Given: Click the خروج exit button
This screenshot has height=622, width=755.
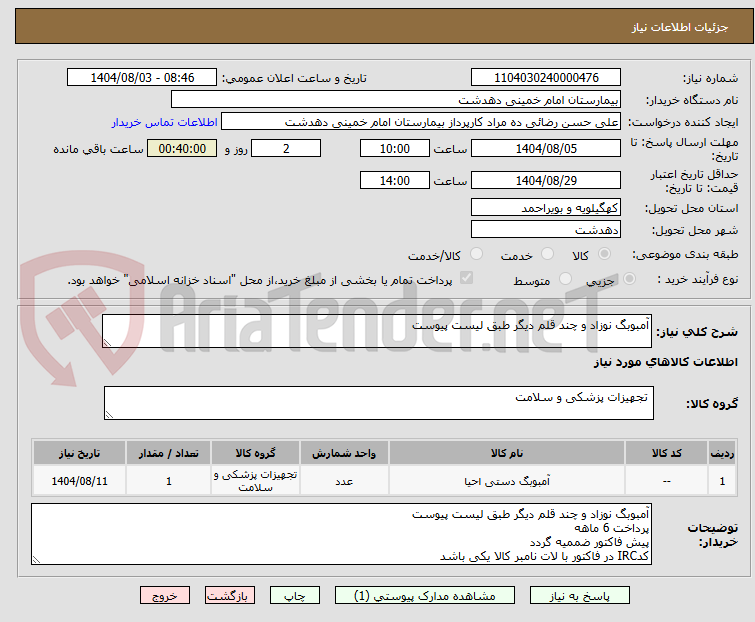Looking at the screenshot, I should [x=165, y=596].
